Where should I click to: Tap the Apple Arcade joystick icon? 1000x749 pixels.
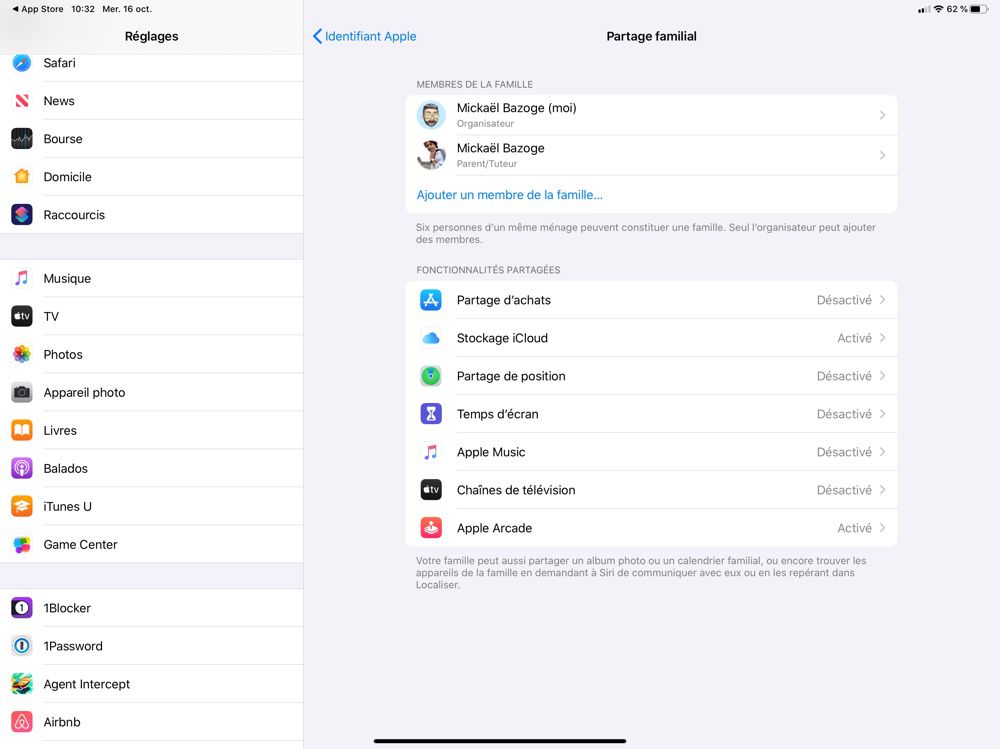tap(431, 528)
